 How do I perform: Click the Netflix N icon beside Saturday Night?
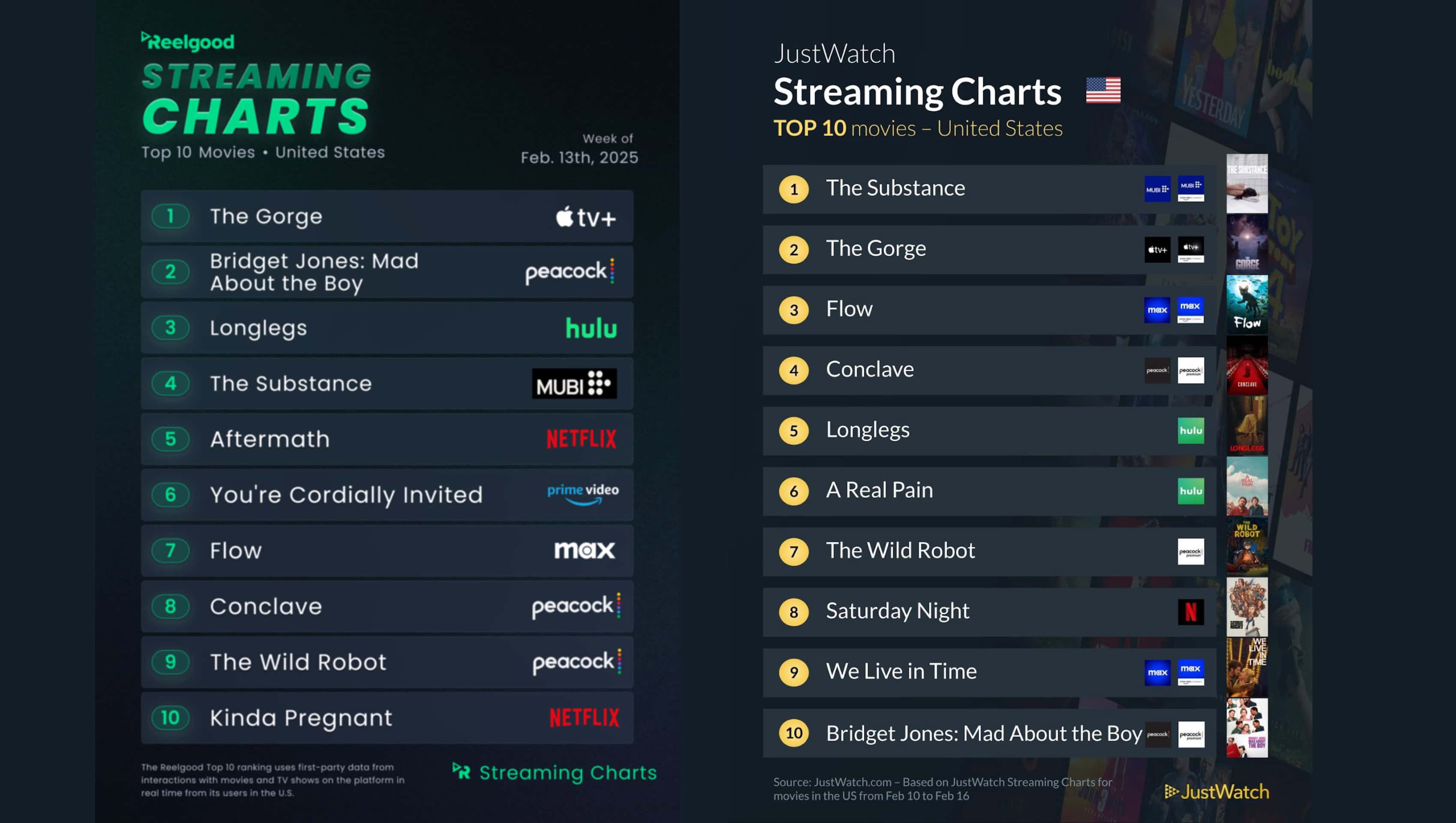pyautogui.click(x=1190, y=612)
